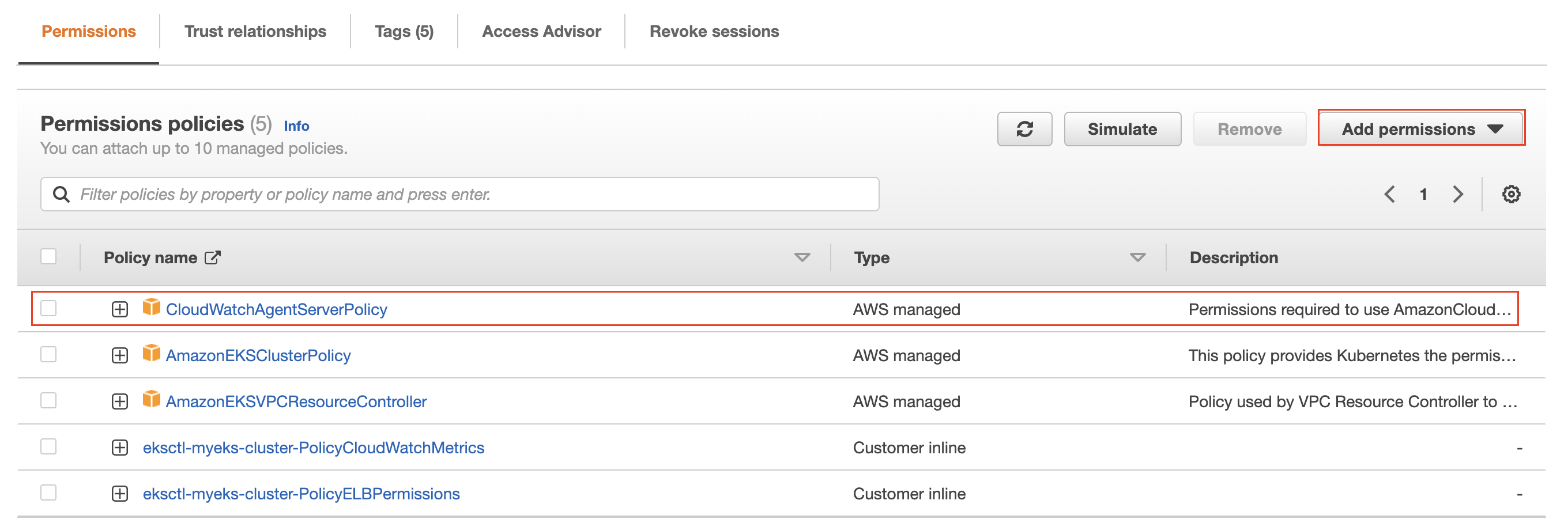Check the eksctl-myeks-cluster-PolicyELBPermissions checkbox
Screen dimensions: 1568x523
pos(48,492)
